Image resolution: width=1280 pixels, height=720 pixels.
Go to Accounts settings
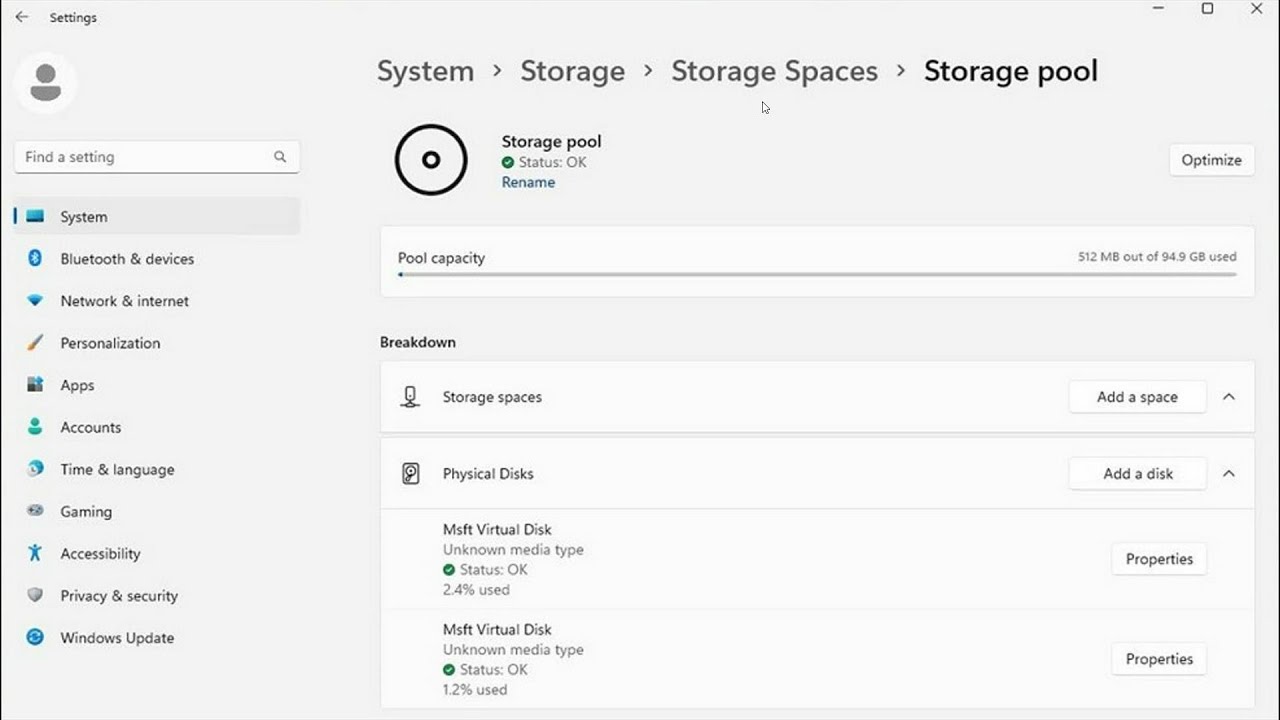click(x=90, y=427)
